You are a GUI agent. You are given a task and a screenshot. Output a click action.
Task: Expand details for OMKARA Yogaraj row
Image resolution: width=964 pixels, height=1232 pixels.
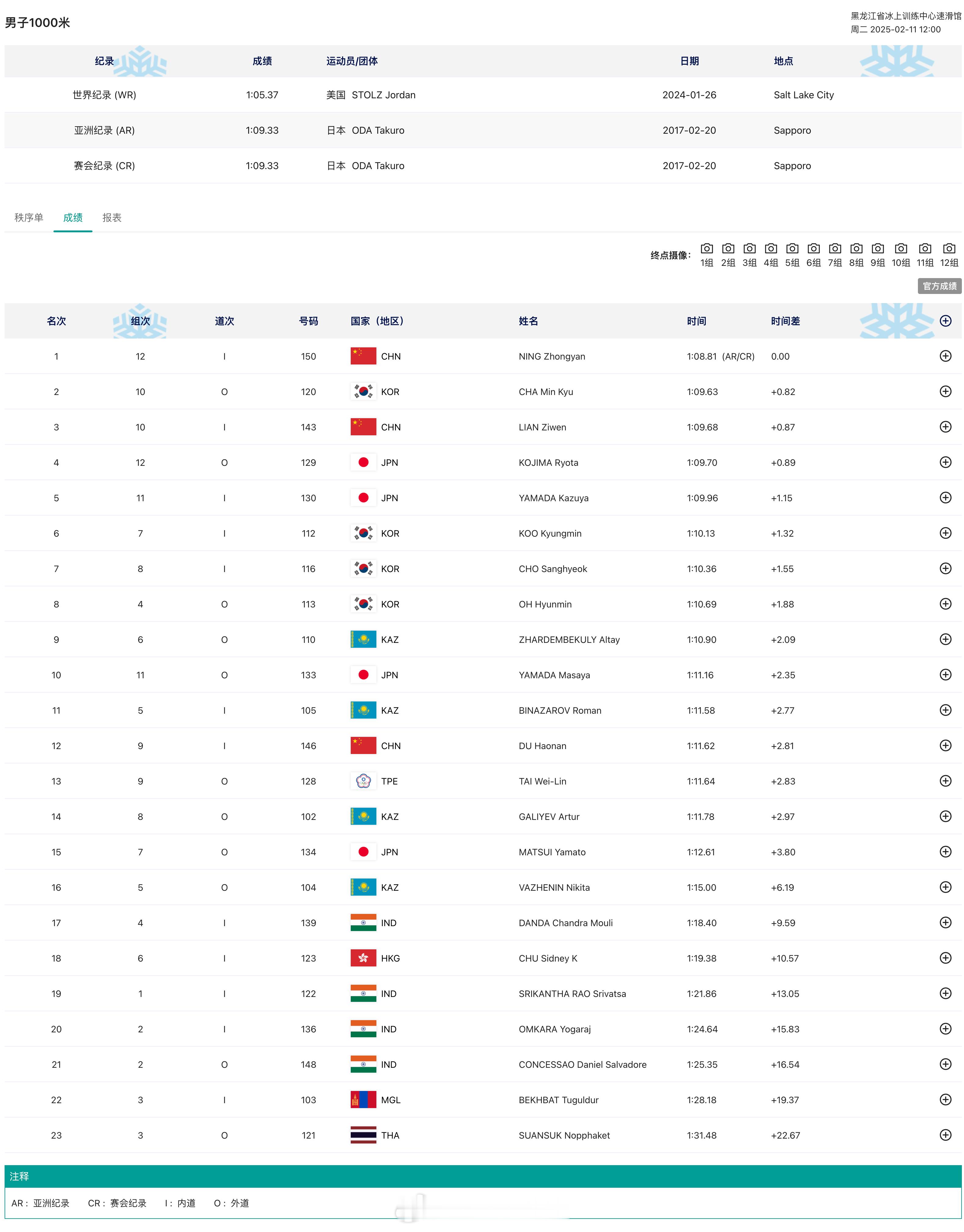pos(946,1029)
